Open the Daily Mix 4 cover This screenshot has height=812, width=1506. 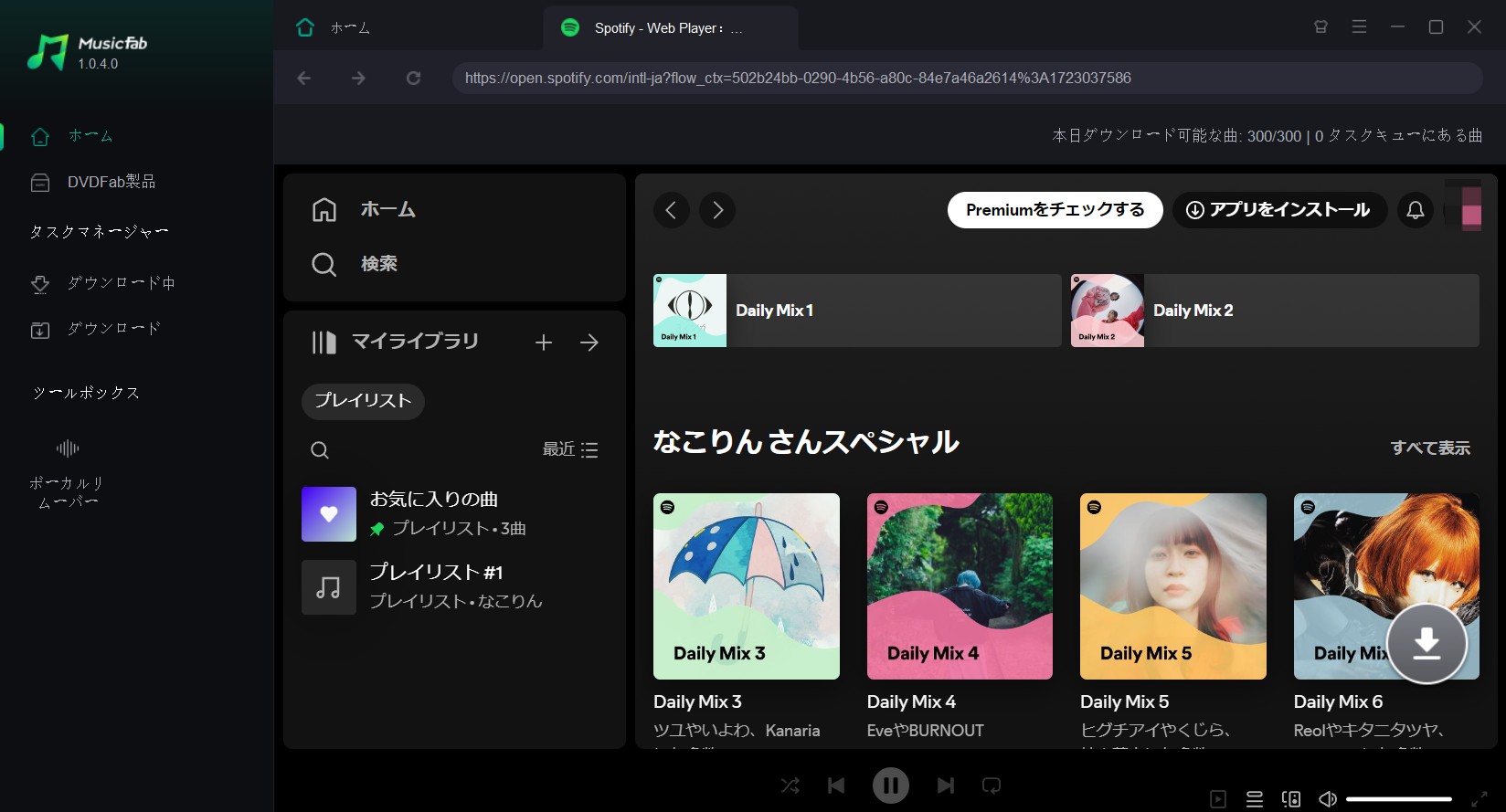[x=960, y=586]
